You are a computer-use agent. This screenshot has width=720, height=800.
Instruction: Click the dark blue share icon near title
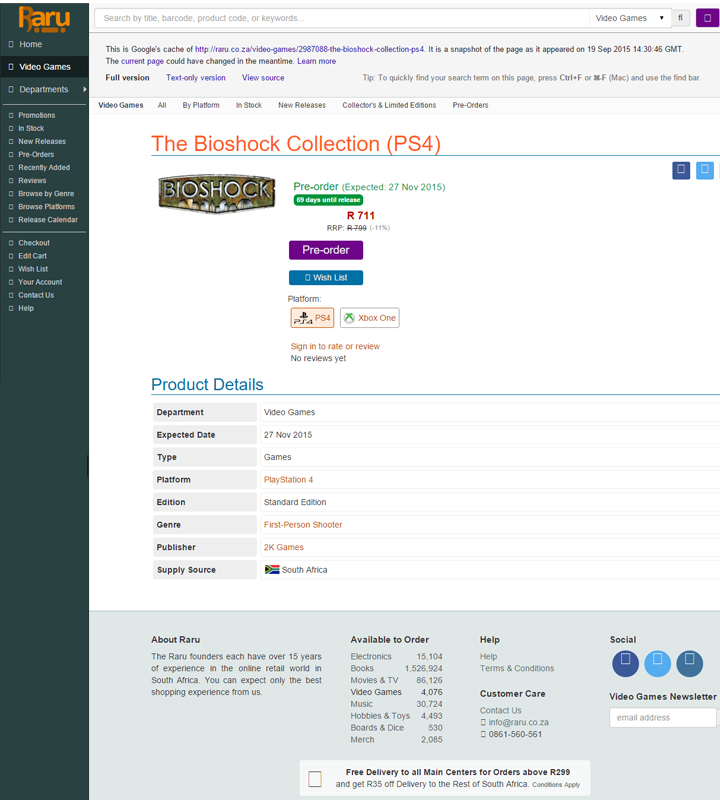(681, 170)
